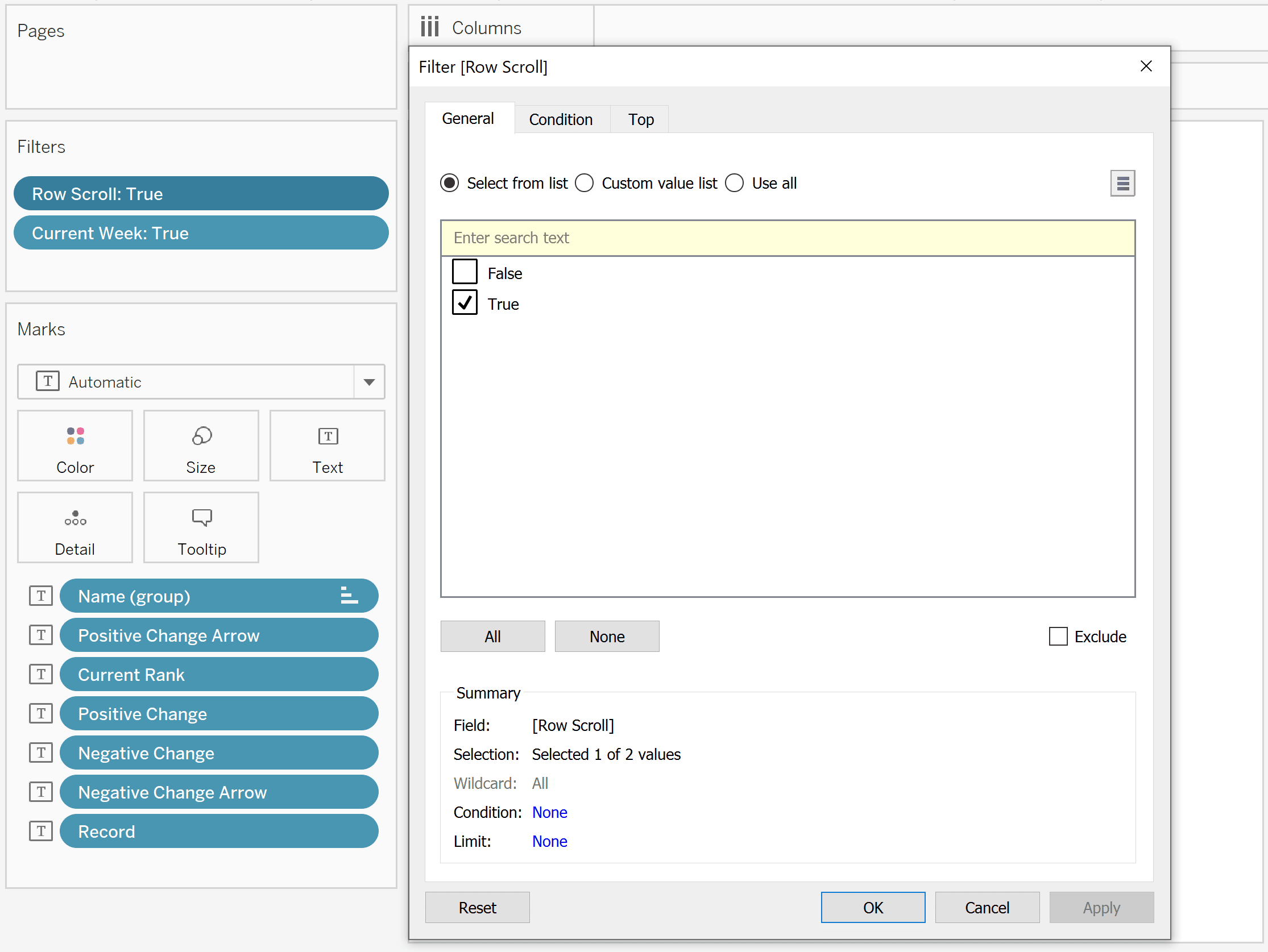Switch to the Top tab
The image size is (1268, 952).
(640, 119)
